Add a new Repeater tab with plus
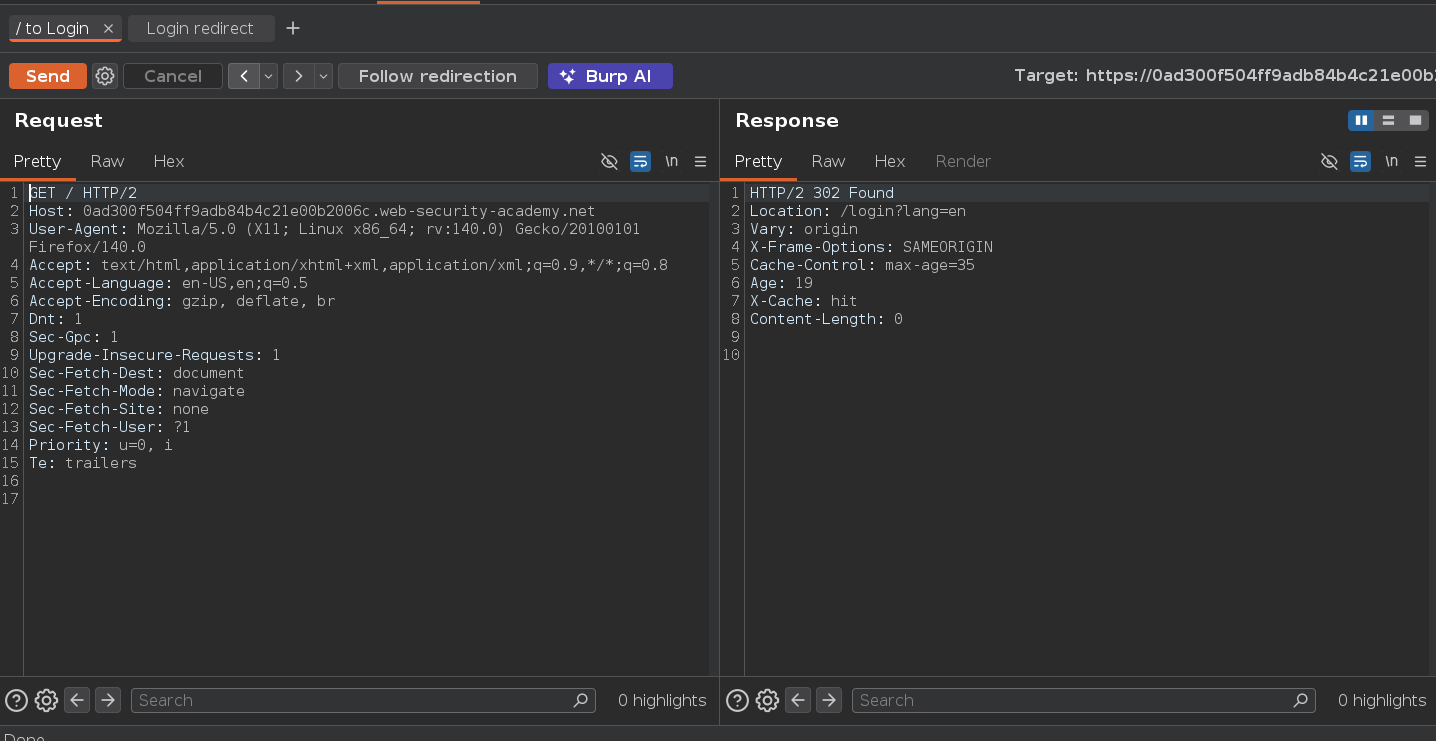 293,28
